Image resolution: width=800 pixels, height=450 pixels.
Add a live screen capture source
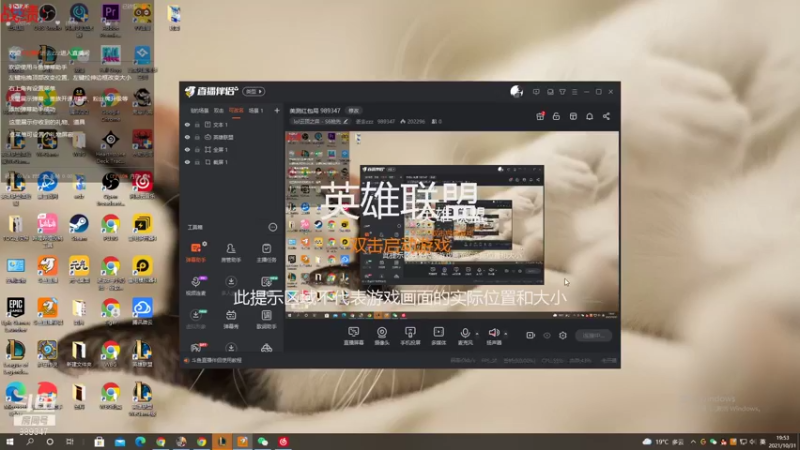(x=353, y=336)
